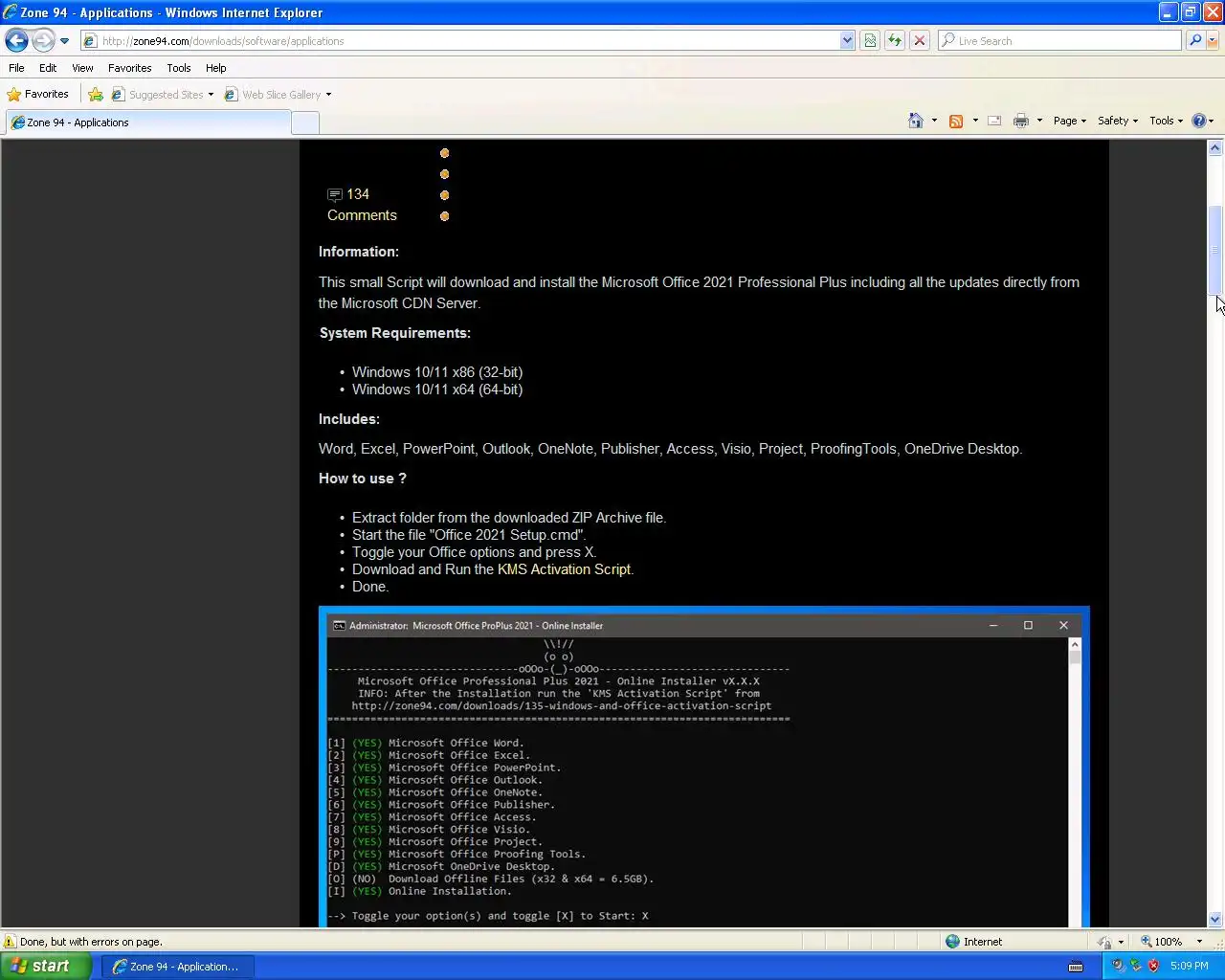Click the vertical scrollbar up arrow

click(x=1214, y=147)
